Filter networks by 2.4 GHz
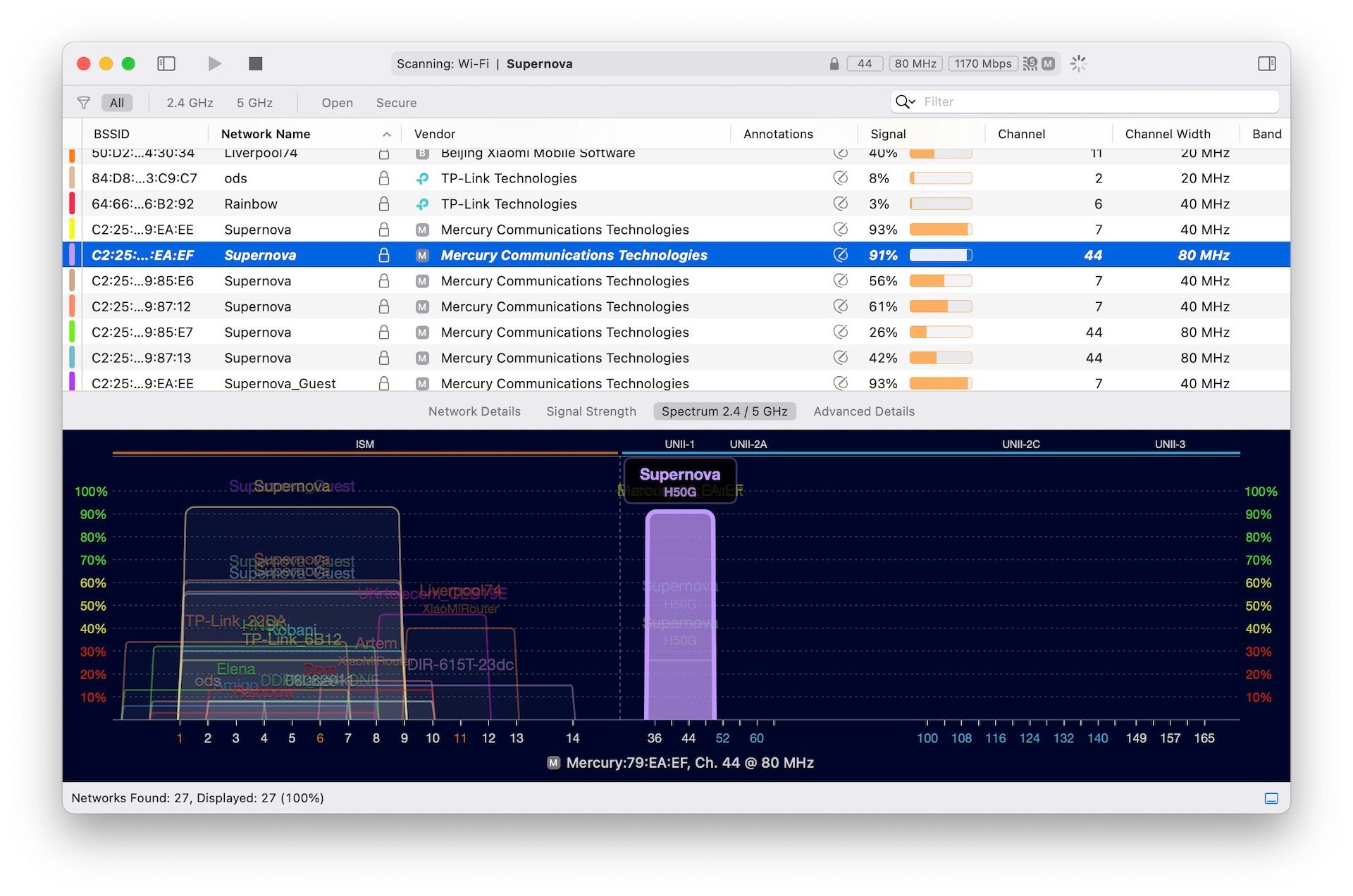The image size is (1353, 896). click(x=190, y=103)
